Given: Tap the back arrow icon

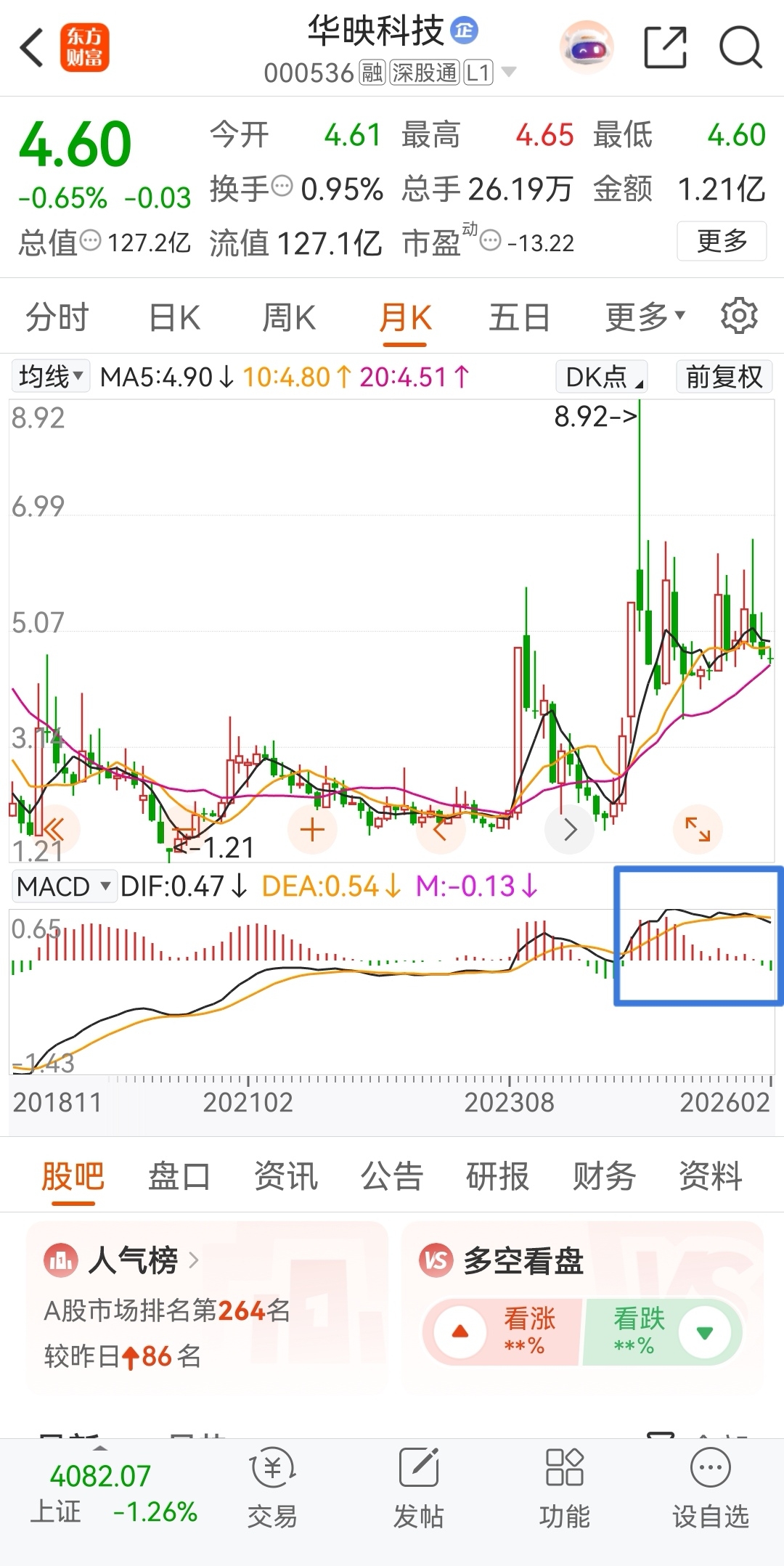Looking at the screenshot, I should pos(32,48).
